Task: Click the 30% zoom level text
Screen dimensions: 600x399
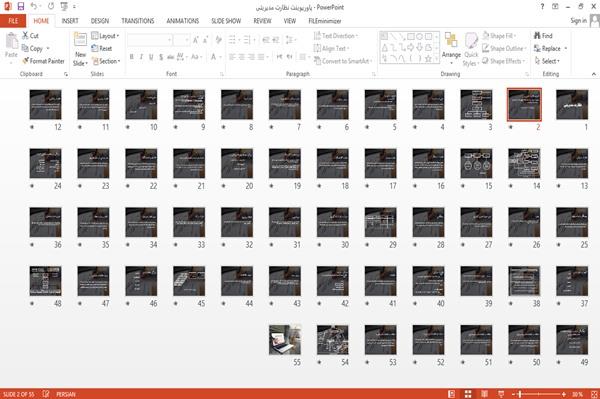Action: coord(577,394)
